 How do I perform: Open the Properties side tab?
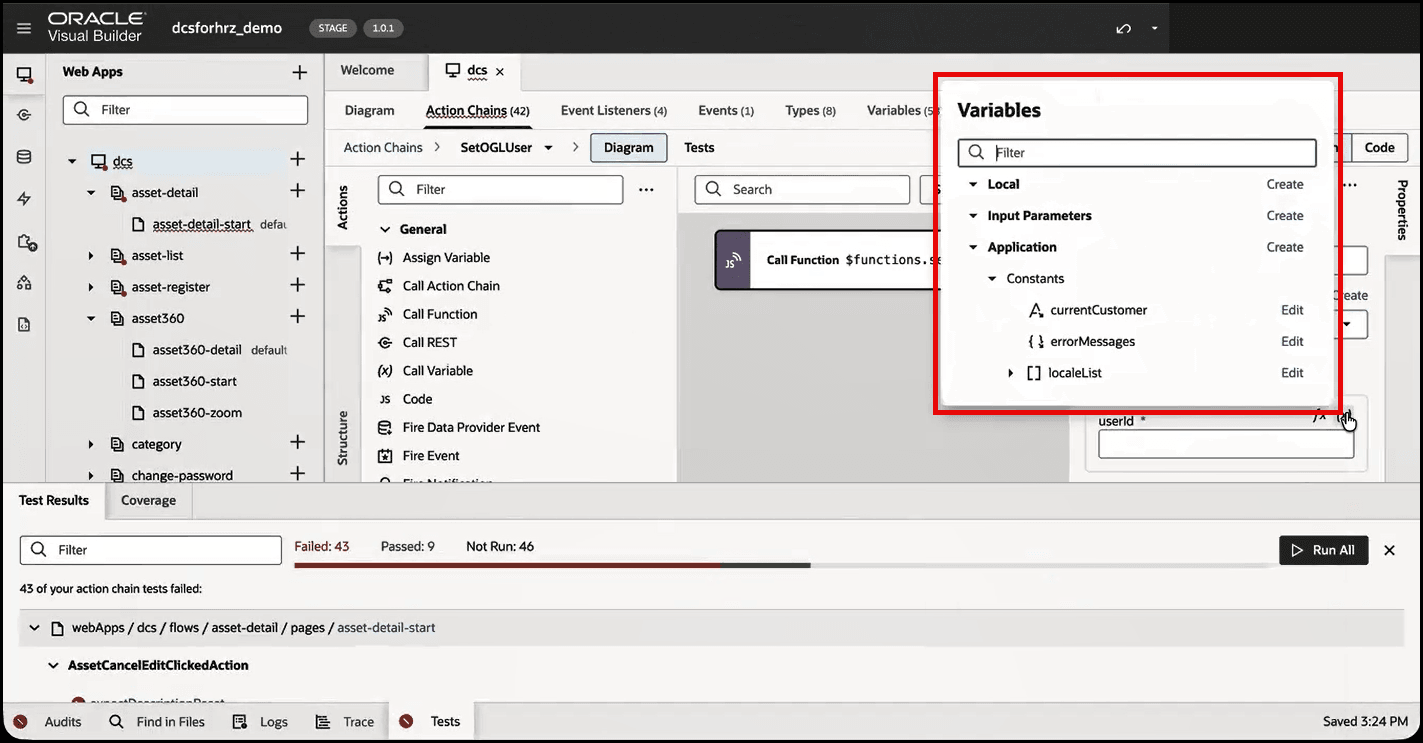click(x=1402, y=210)
